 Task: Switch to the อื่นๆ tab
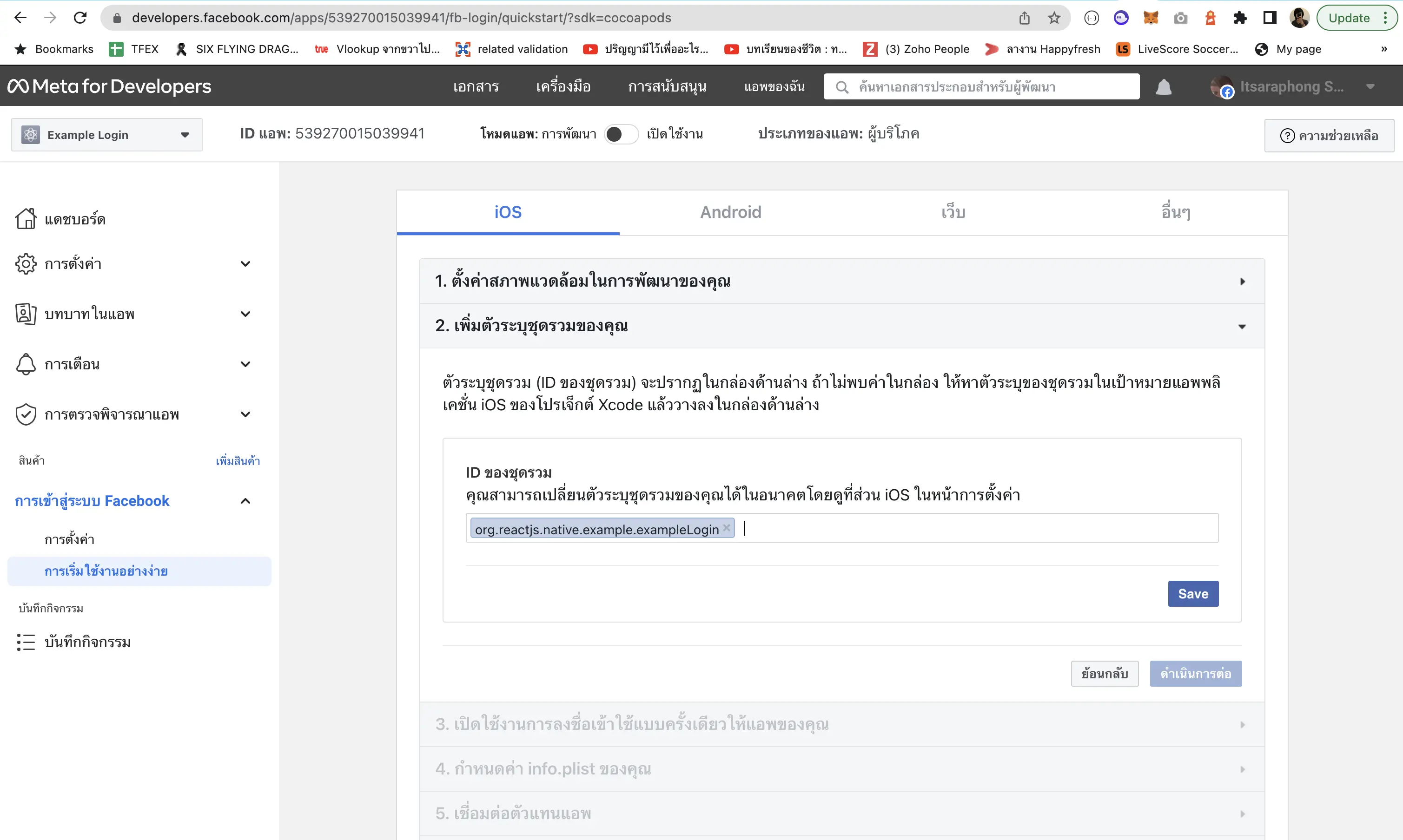tap(1176, 212)
